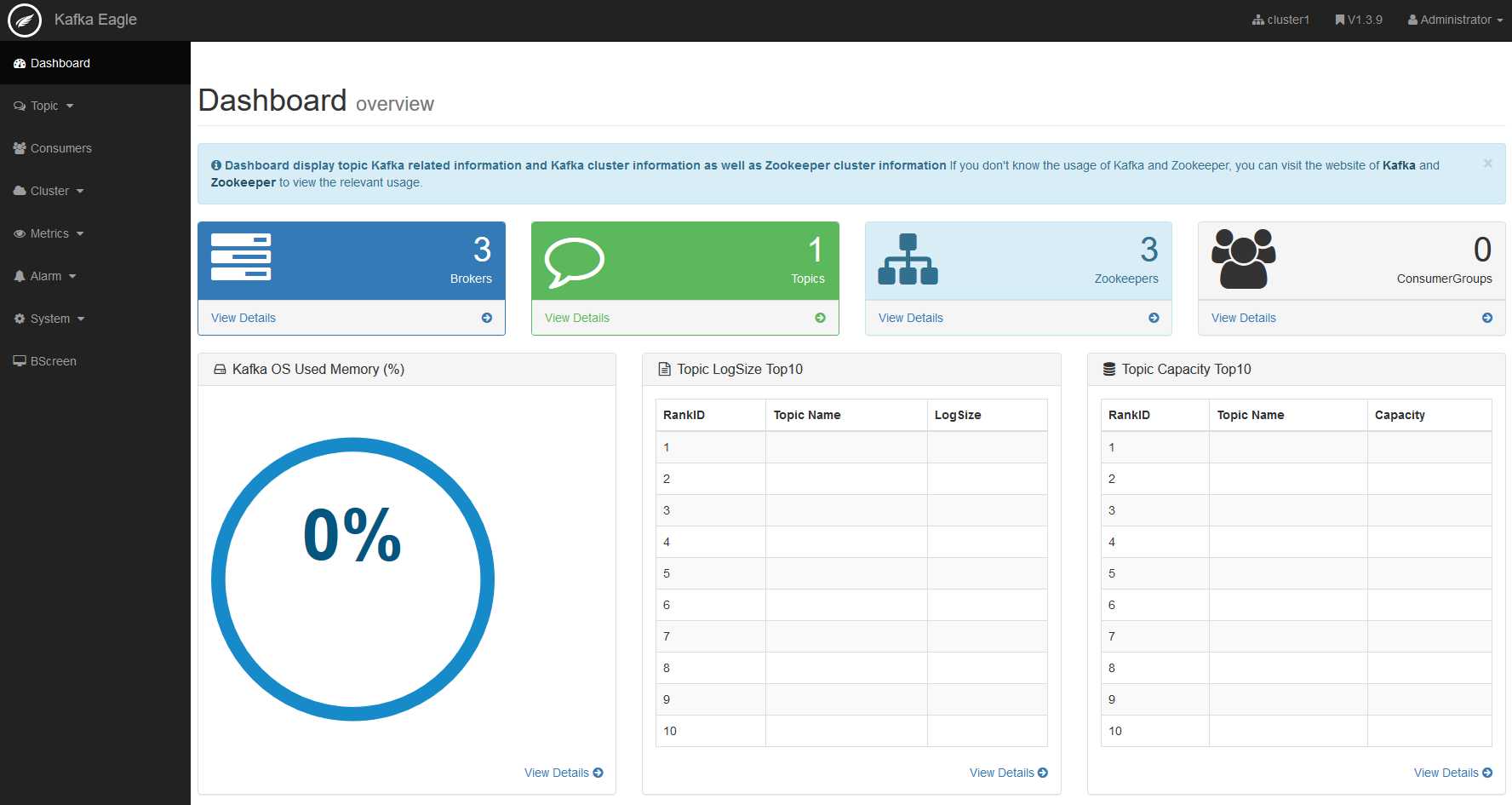Select Dashboard in the sidebar

(x=95, y=63)
